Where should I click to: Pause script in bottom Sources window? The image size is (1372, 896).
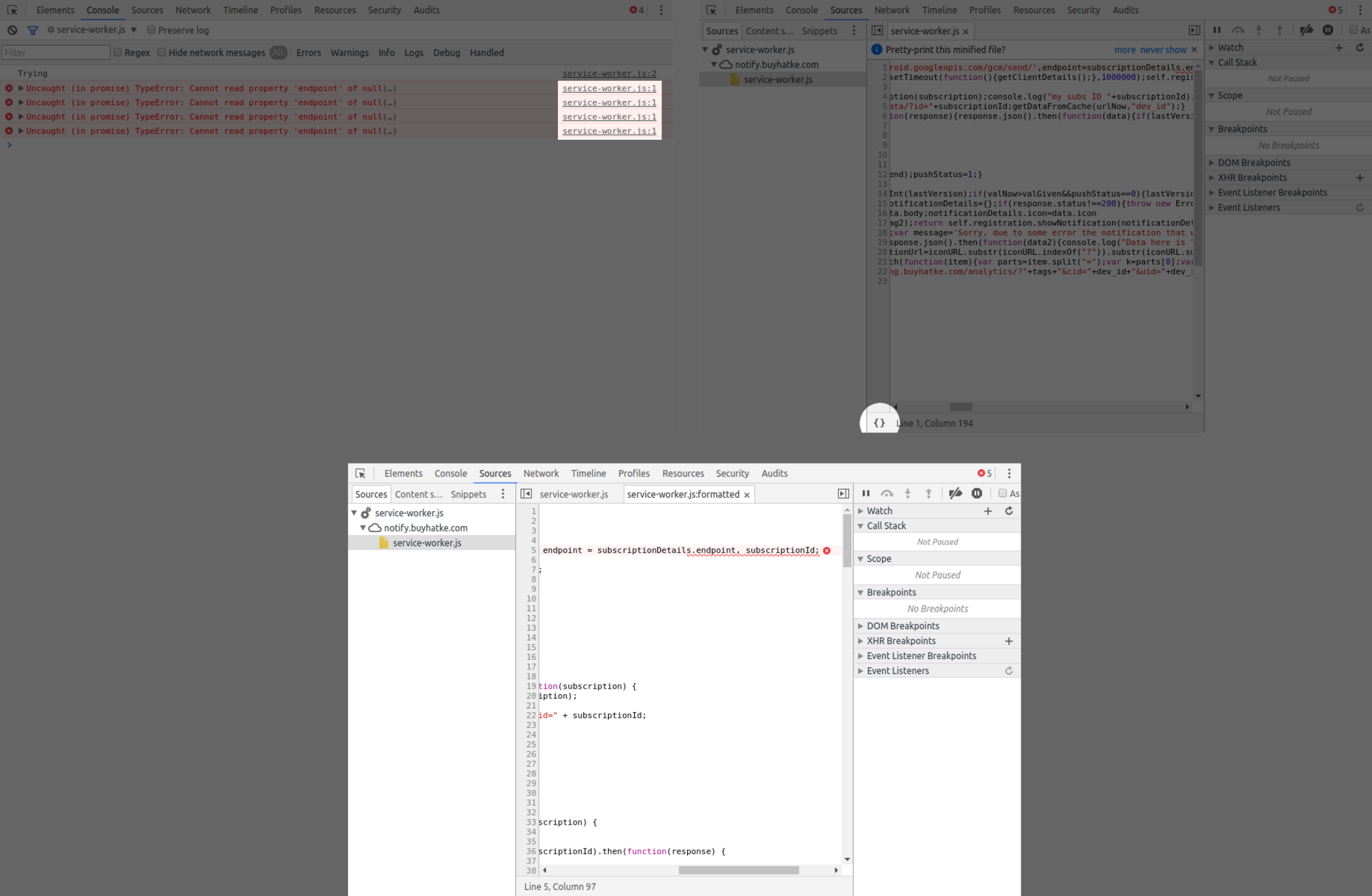coord(865,494)
